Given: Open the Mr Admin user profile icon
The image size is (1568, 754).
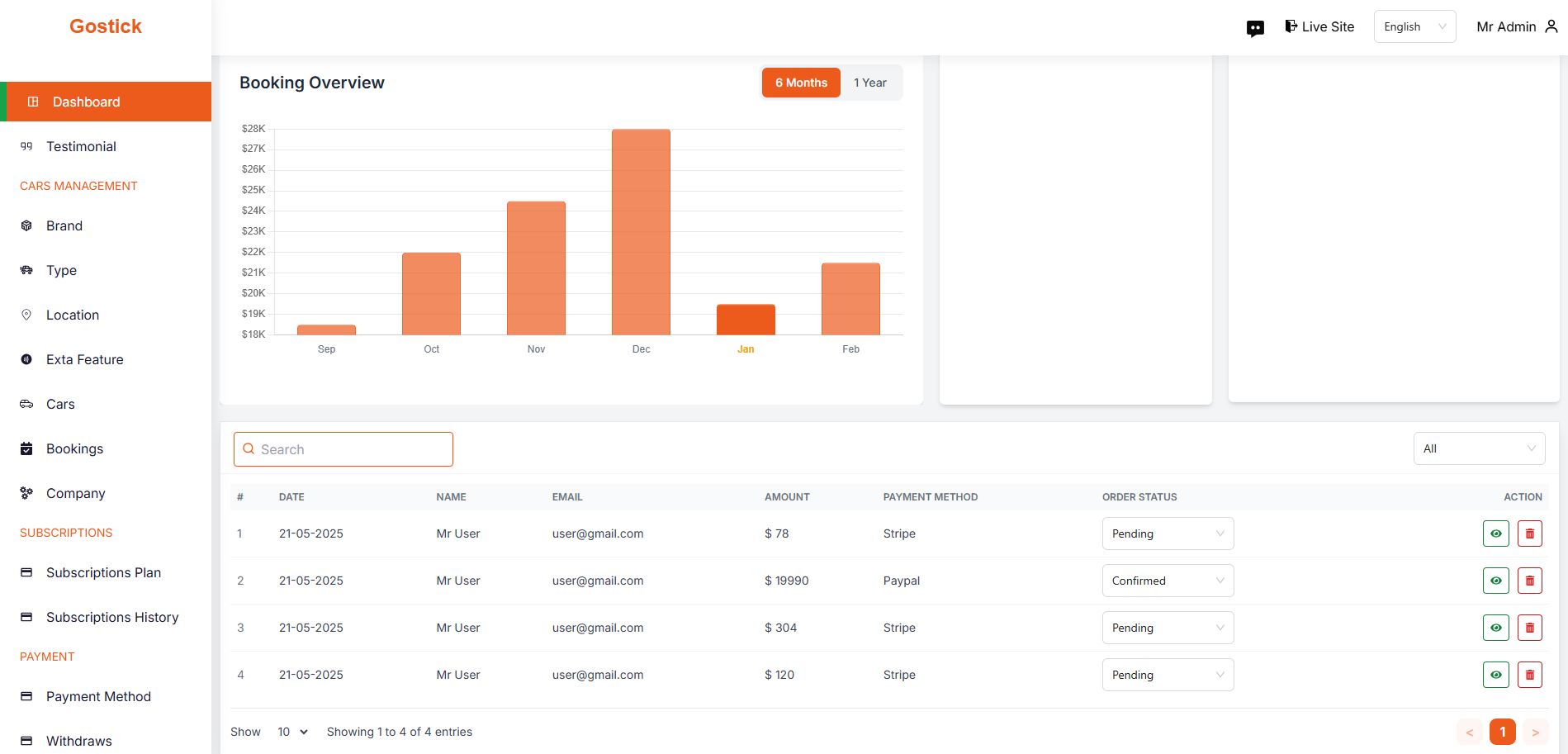Looking at the screenshot, I should [x=1551, y=26].
